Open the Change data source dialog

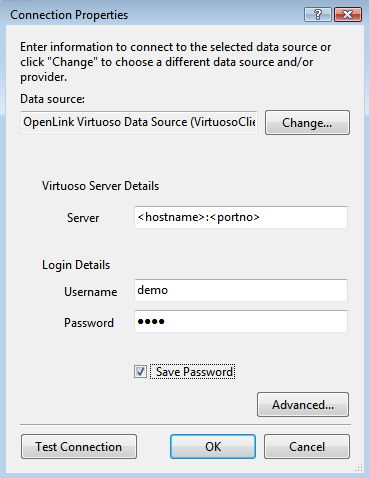pos(307,123)
